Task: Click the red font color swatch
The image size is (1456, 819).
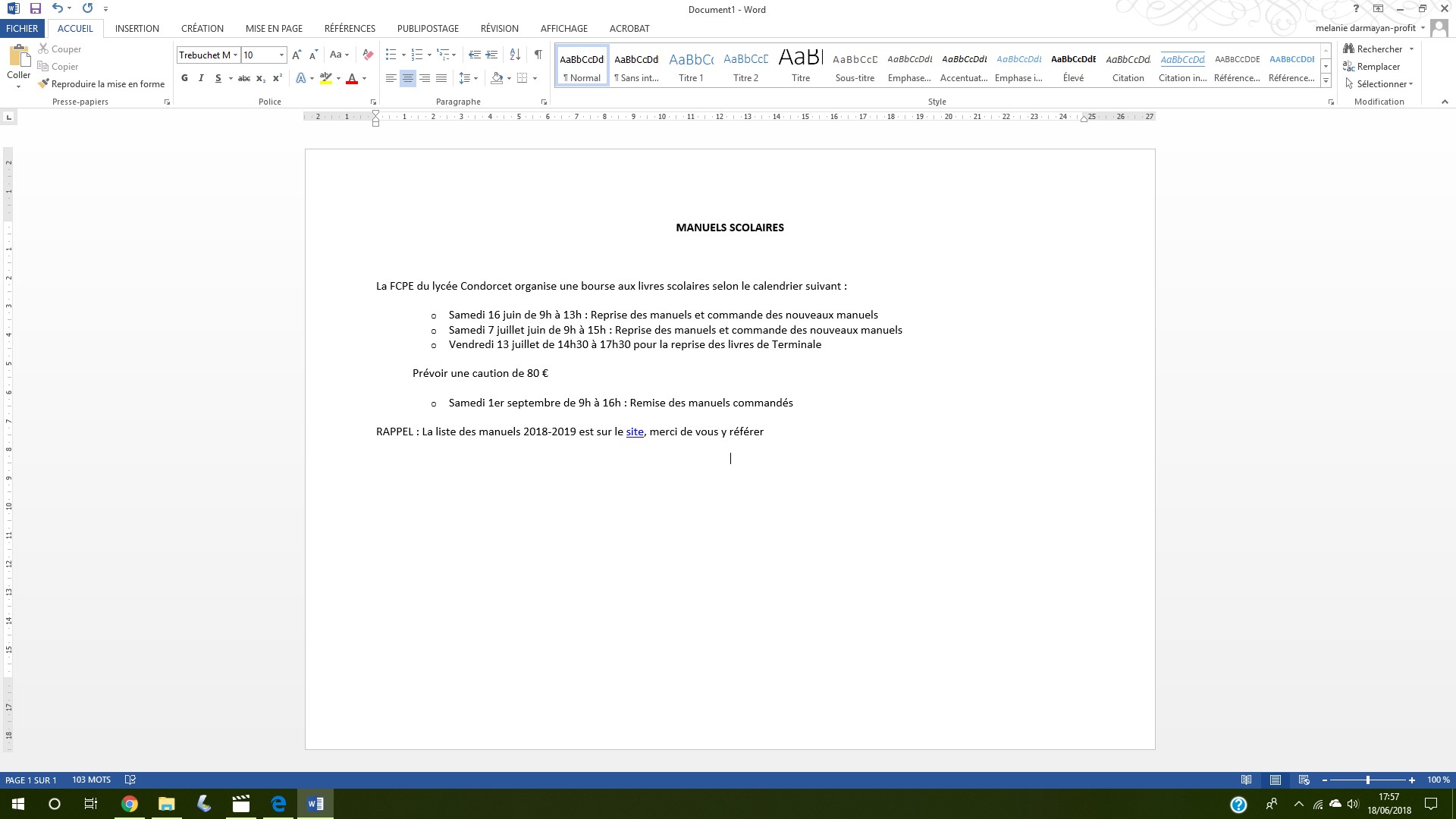Action: point(352,79)
